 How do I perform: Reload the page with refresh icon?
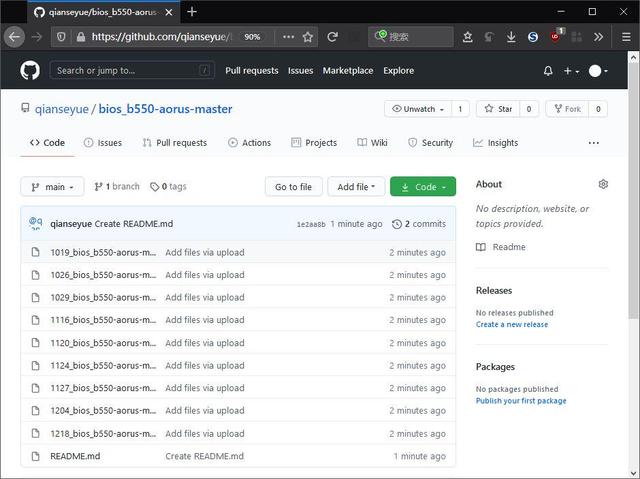pos(333,37)
